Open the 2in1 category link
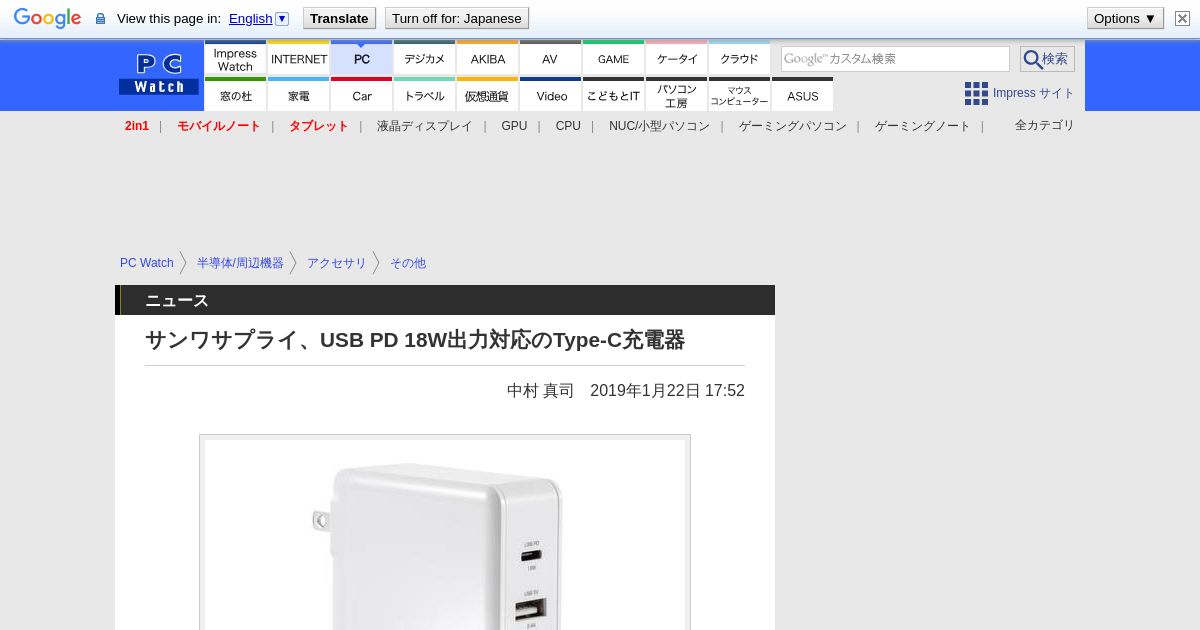The width and height of the screenshot is (1200, 630). pyautogui.click(x=137, y=126)
